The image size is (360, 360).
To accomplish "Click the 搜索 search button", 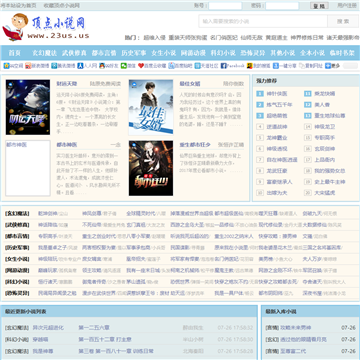I will [x=343, y=21].
